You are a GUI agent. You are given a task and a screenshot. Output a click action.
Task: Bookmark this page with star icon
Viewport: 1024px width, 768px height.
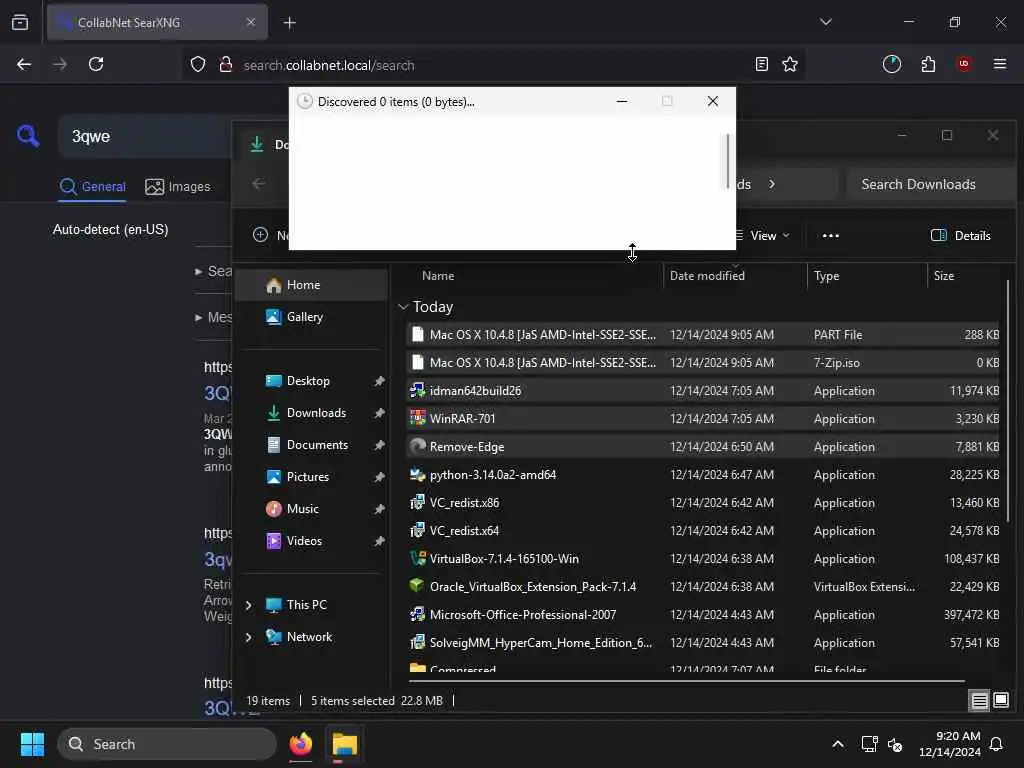coord(790,64)
